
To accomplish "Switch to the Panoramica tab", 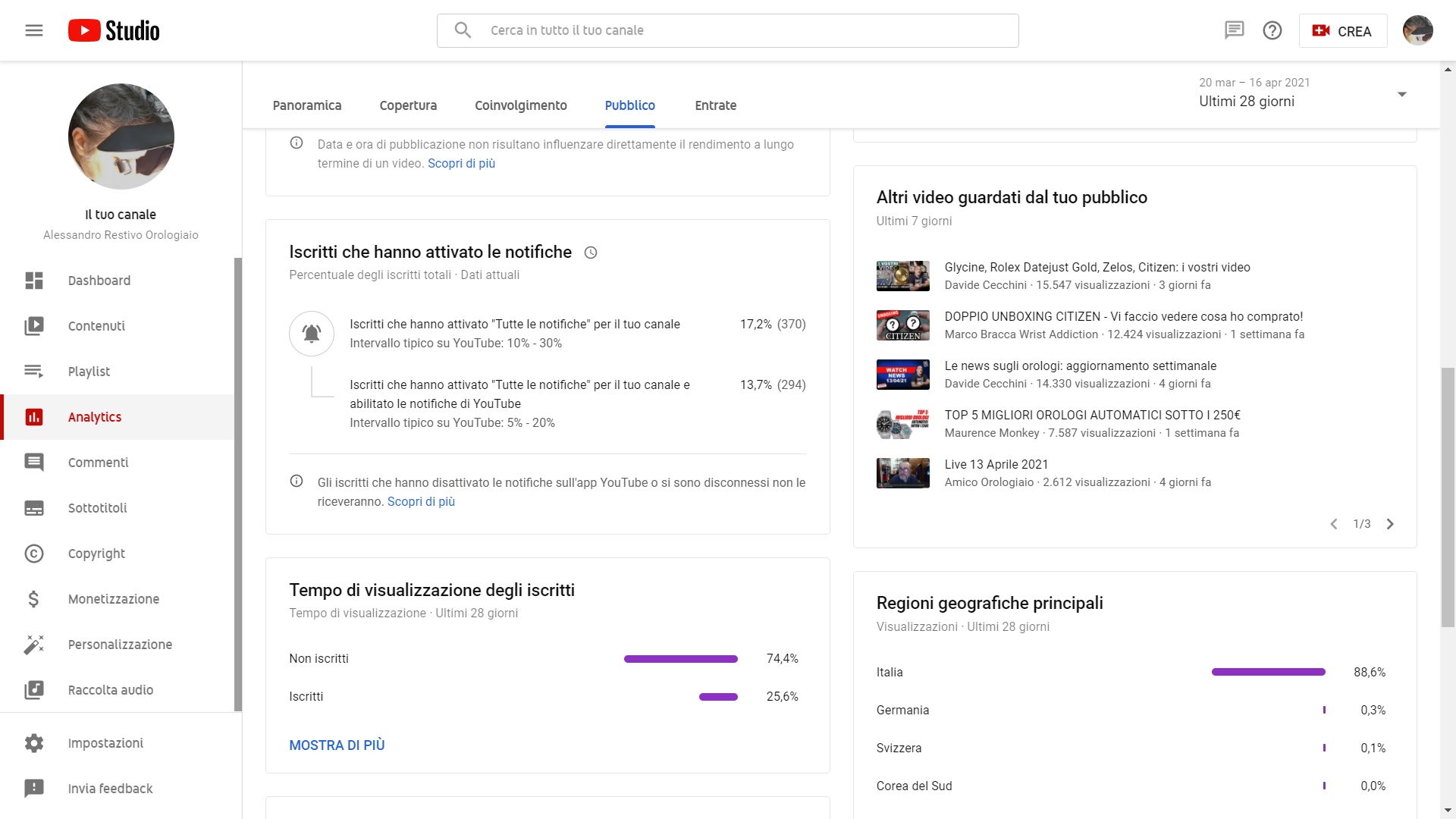I will [307, 105].
